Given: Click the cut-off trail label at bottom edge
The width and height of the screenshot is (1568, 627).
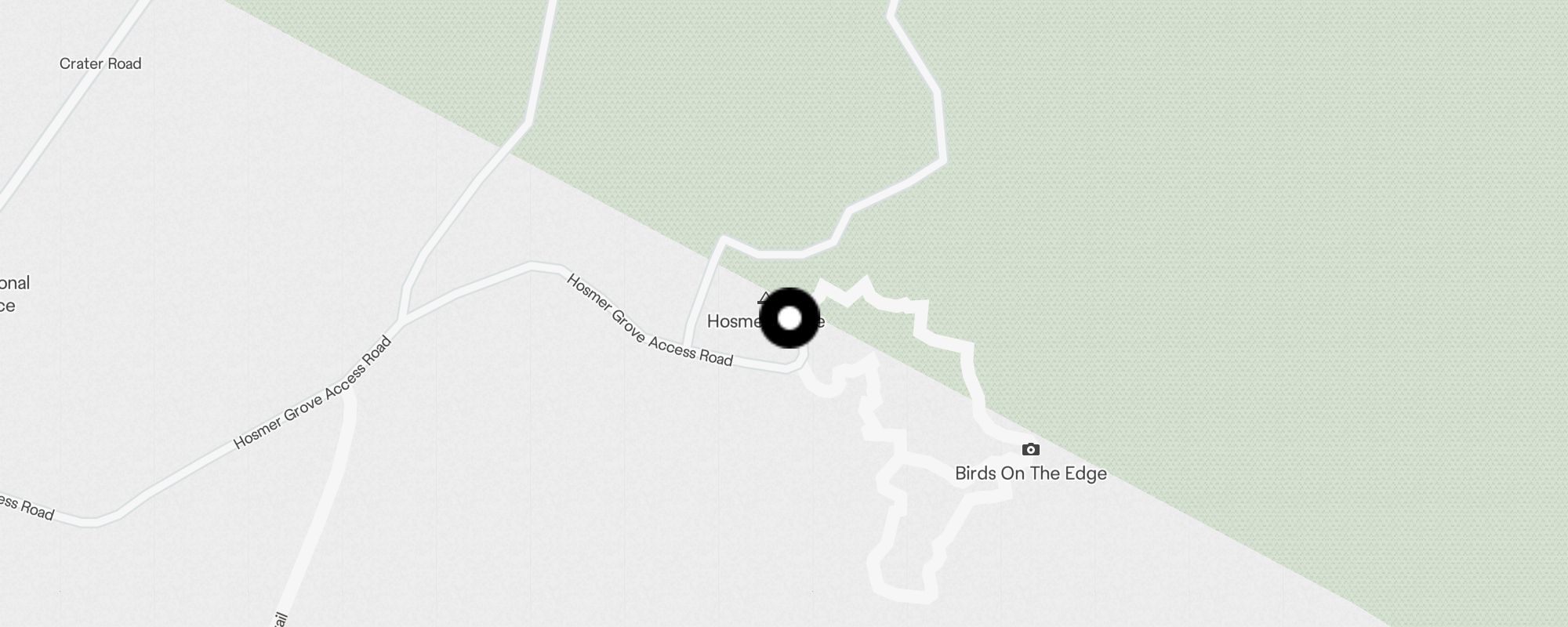Looking at the screenshot, I should pos(281,620).
